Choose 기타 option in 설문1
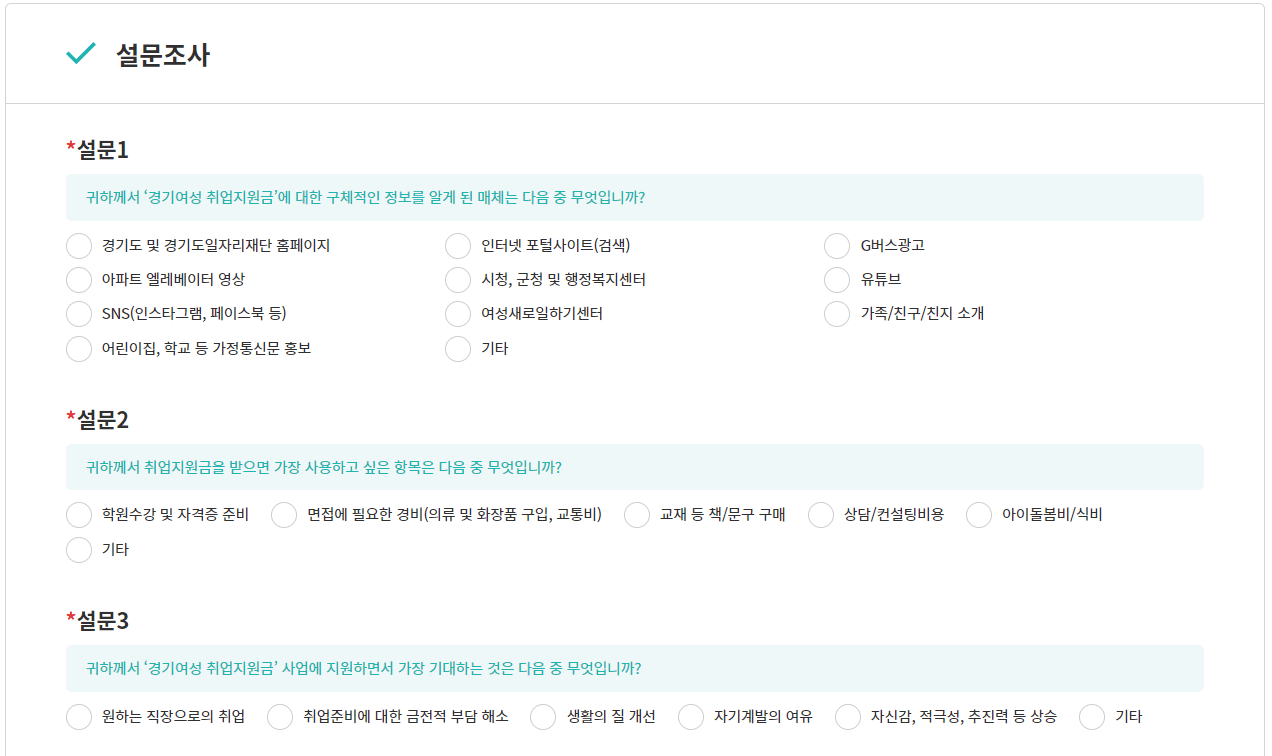Viewport: 1272px width, 756px height. (457, 348)
